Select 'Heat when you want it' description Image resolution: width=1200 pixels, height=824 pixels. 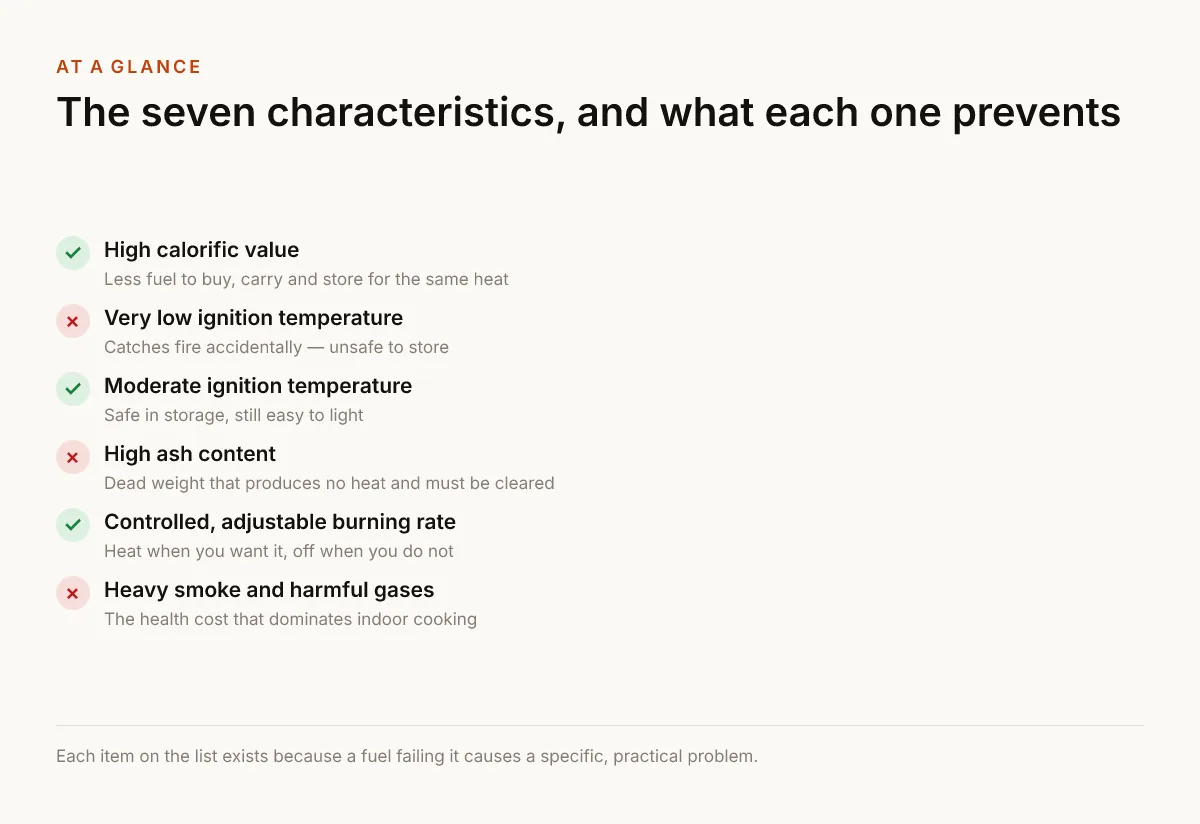tap(279, 551)
